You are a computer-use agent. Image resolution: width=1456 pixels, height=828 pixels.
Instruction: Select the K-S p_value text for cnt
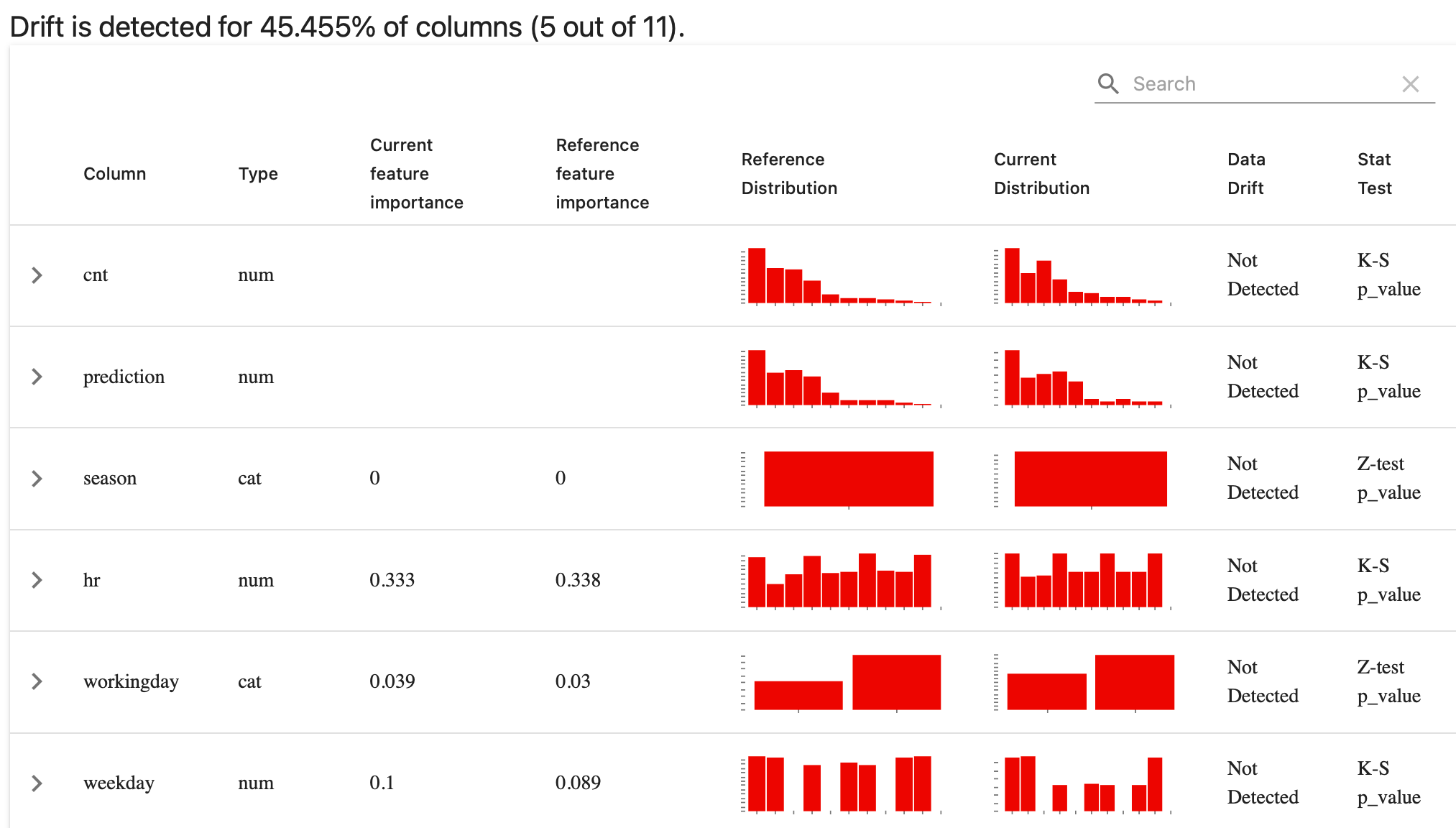(1388, 275)
